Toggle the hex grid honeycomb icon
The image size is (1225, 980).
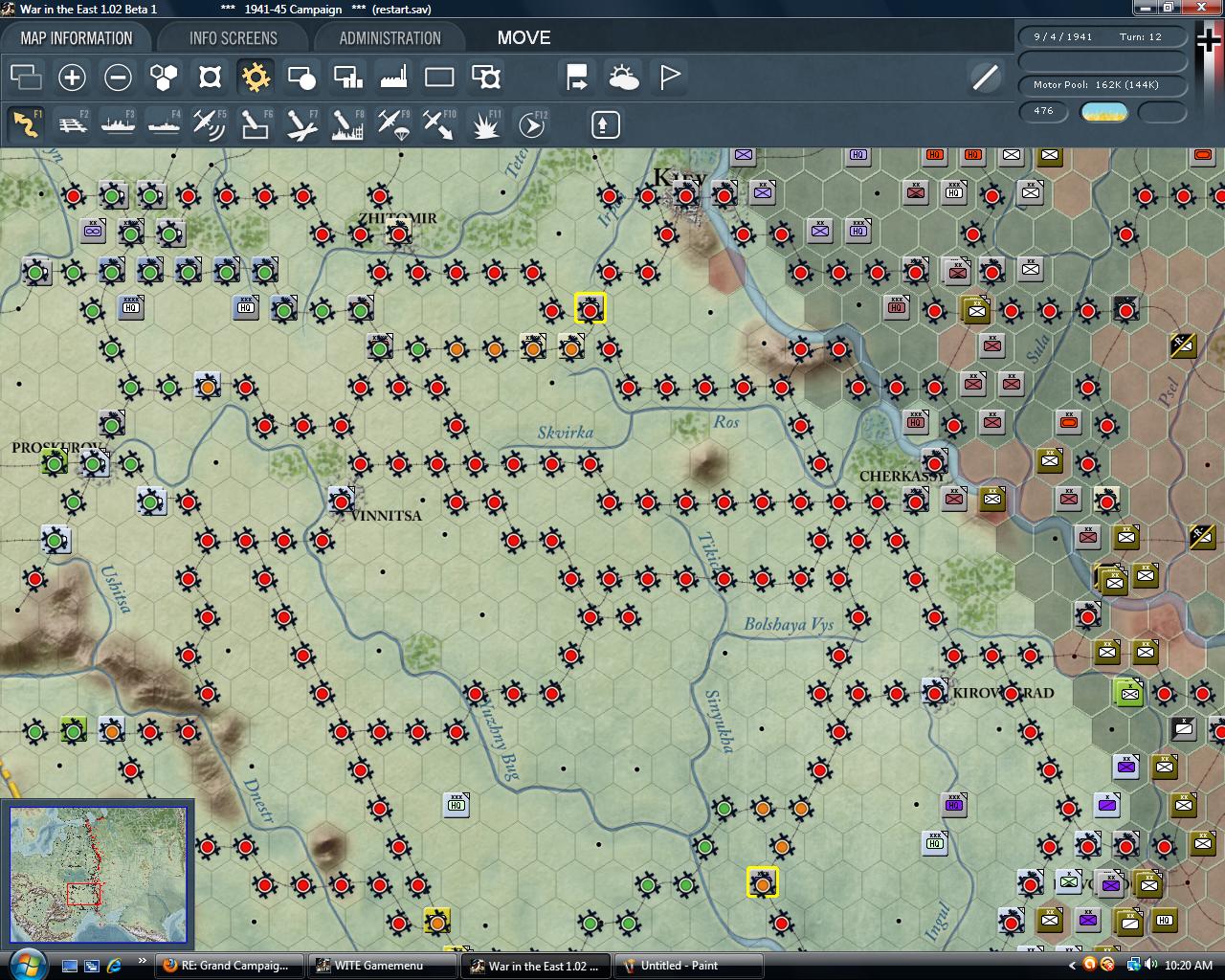(164, 77)
